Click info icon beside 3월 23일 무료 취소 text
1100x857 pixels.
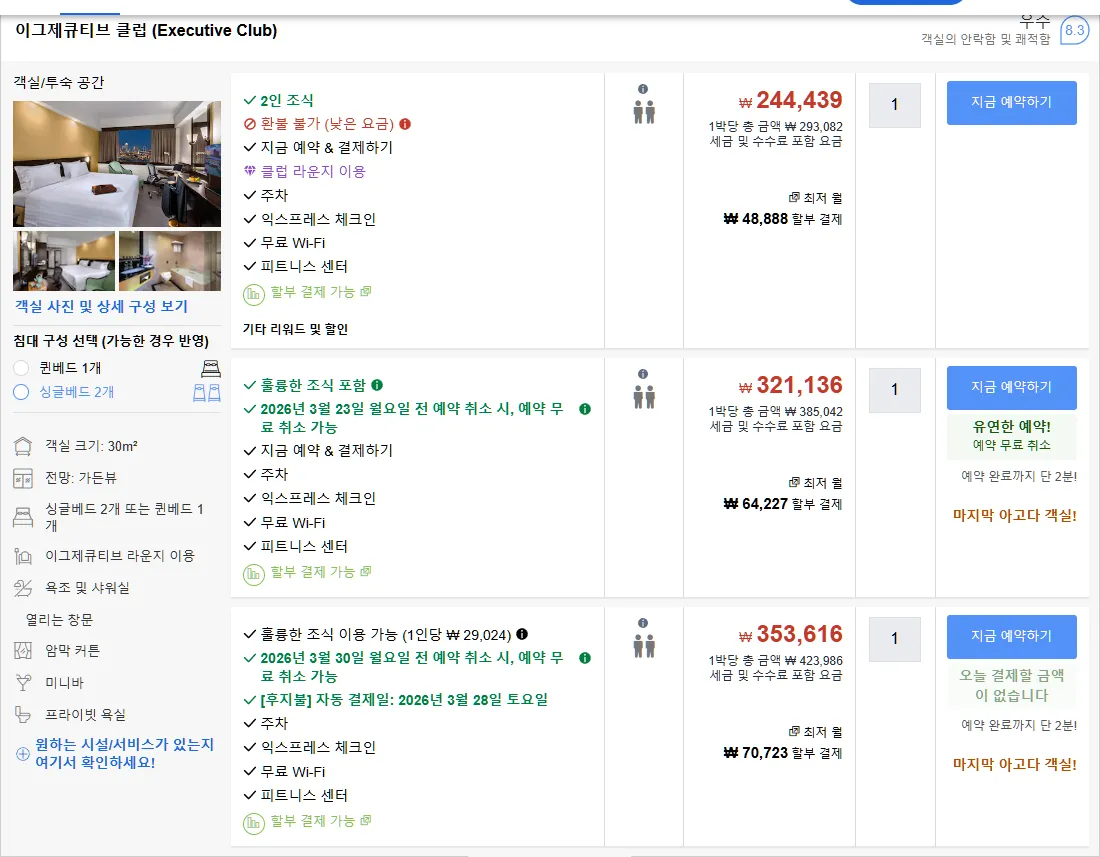coord(585,409)
